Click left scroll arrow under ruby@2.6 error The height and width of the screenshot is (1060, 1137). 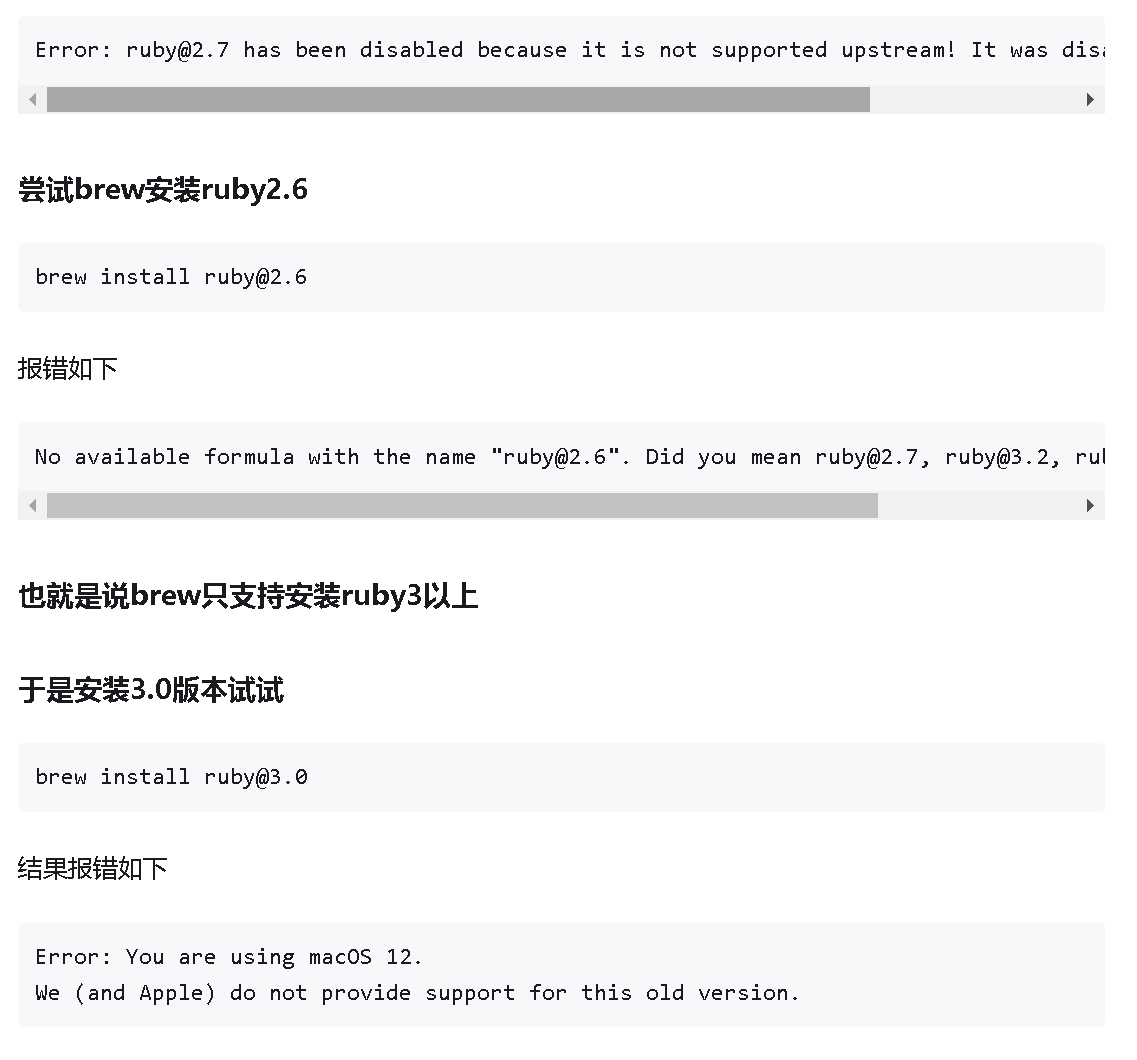(33, 506)
